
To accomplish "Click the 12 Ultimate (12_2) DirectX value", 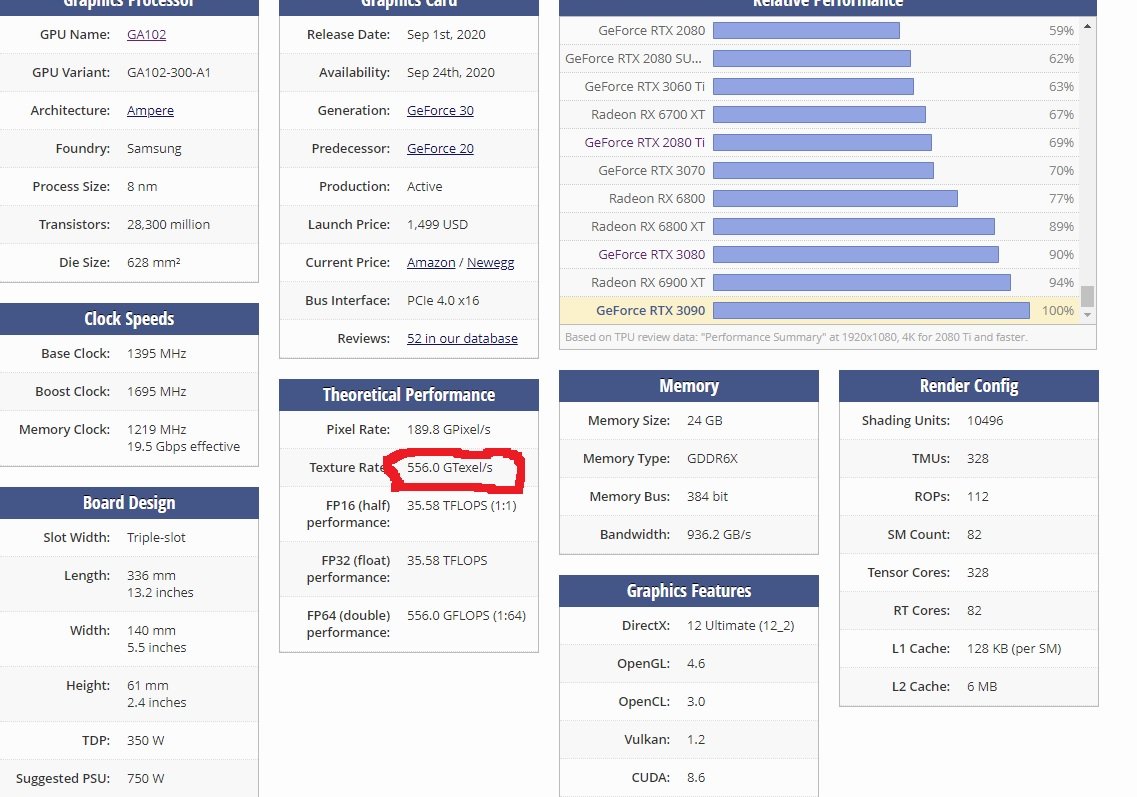I will point(740,625).
